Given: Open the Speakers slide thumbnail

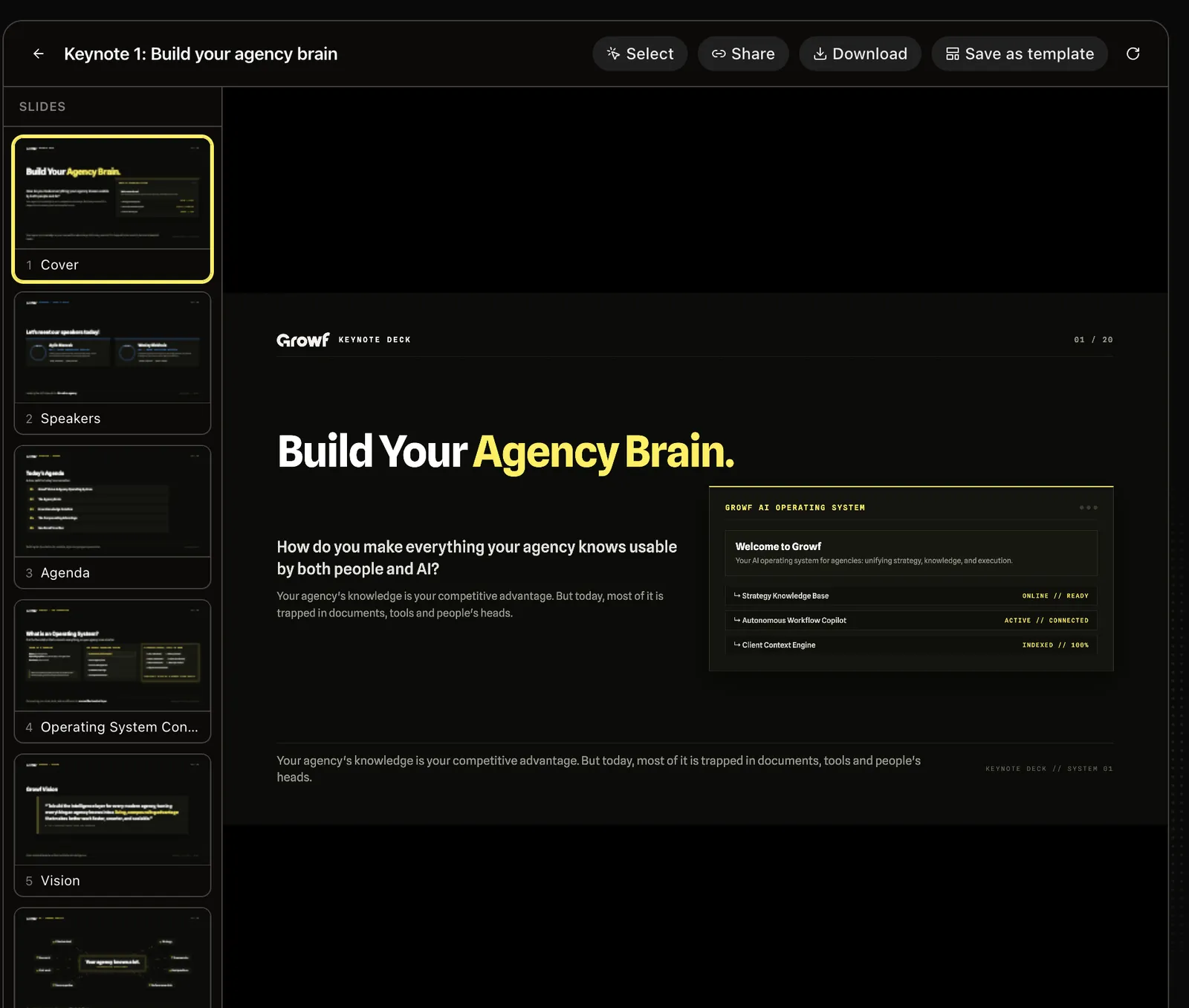Looking at the screenshot, I should pyautogui.click(x=113, y=363).
